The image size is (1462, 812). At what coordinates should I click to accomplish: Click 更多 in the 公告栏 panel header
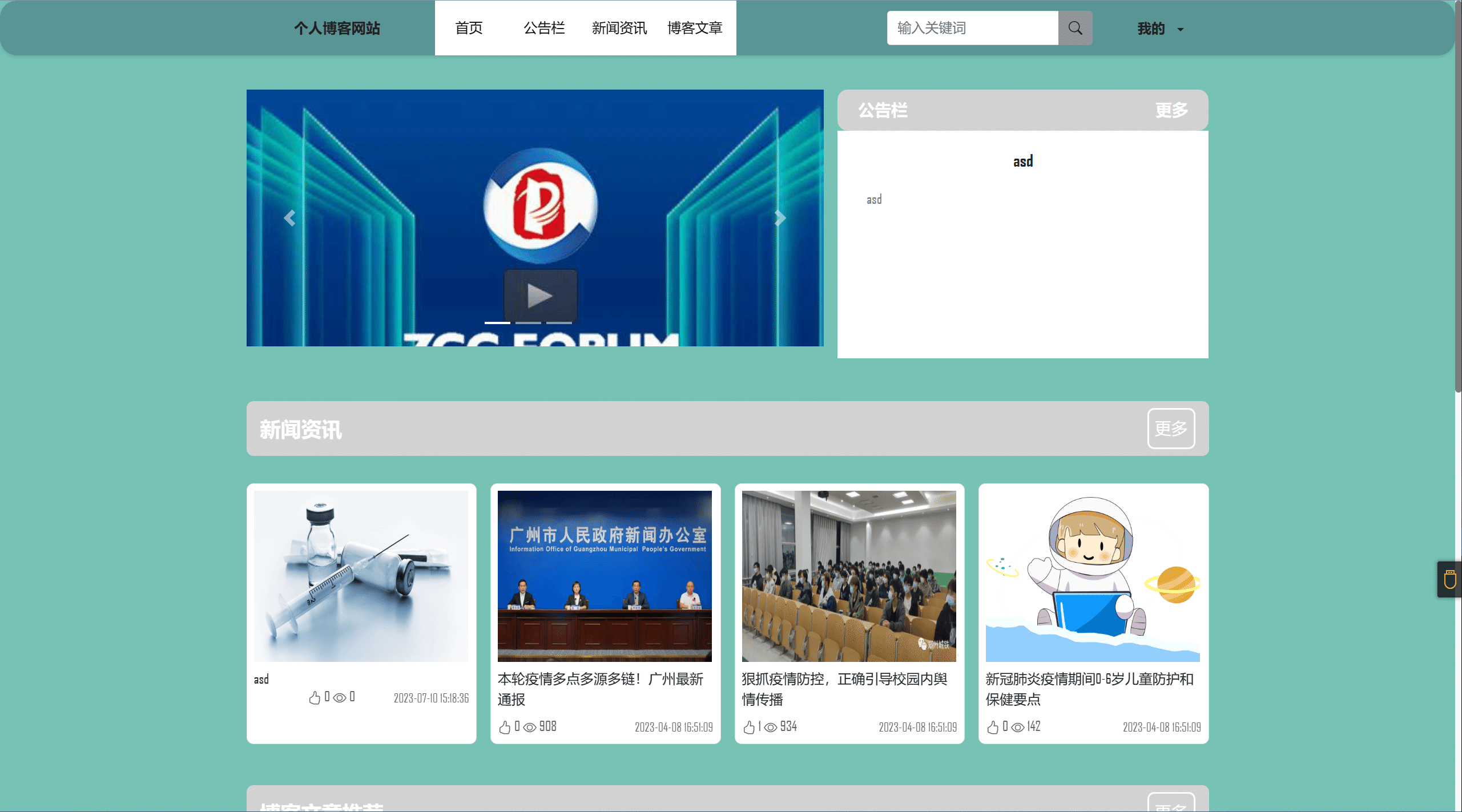click(x=1171, y=110)
